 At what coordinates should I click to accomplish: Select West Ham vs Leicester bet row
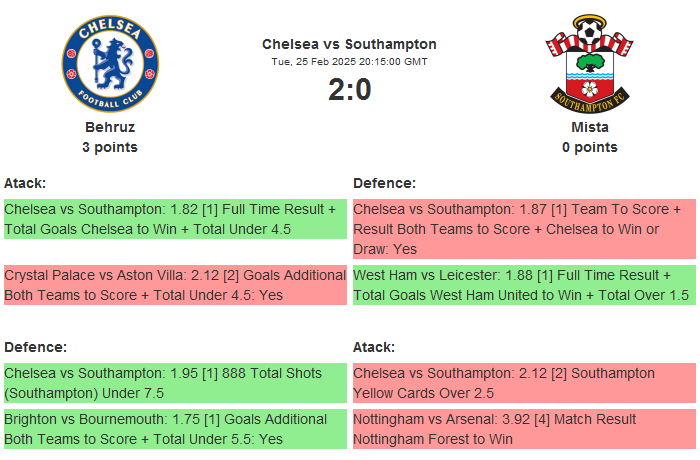tap(524, 285)
